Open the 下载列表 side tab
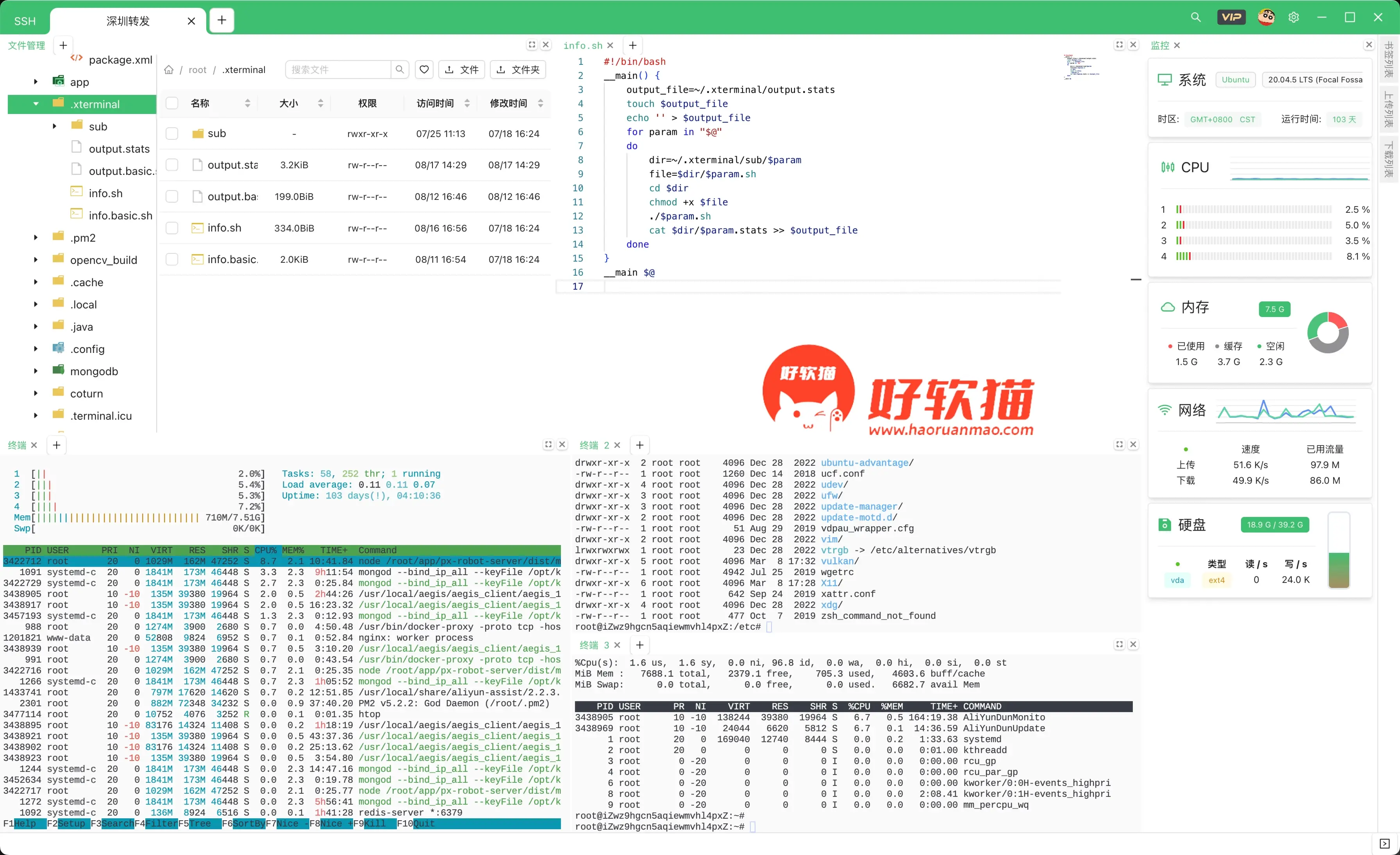 point(1389,159)
